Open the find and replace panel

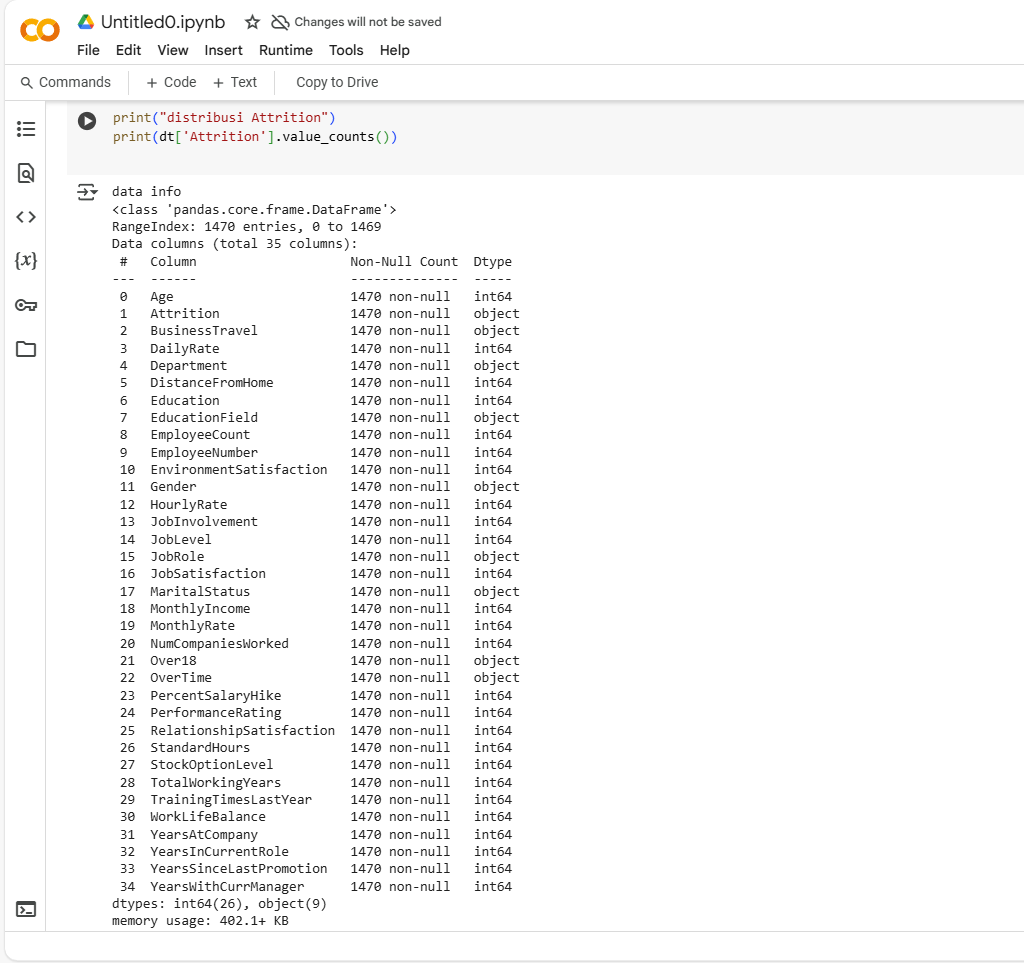tap(25, 172)
